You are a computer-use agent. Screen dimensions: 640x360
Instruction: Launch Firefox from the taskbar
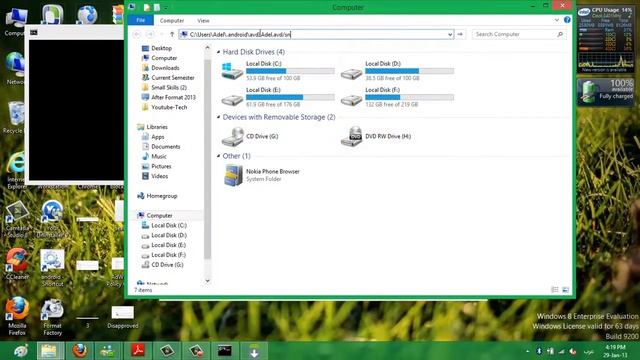(x=80, y=351)
